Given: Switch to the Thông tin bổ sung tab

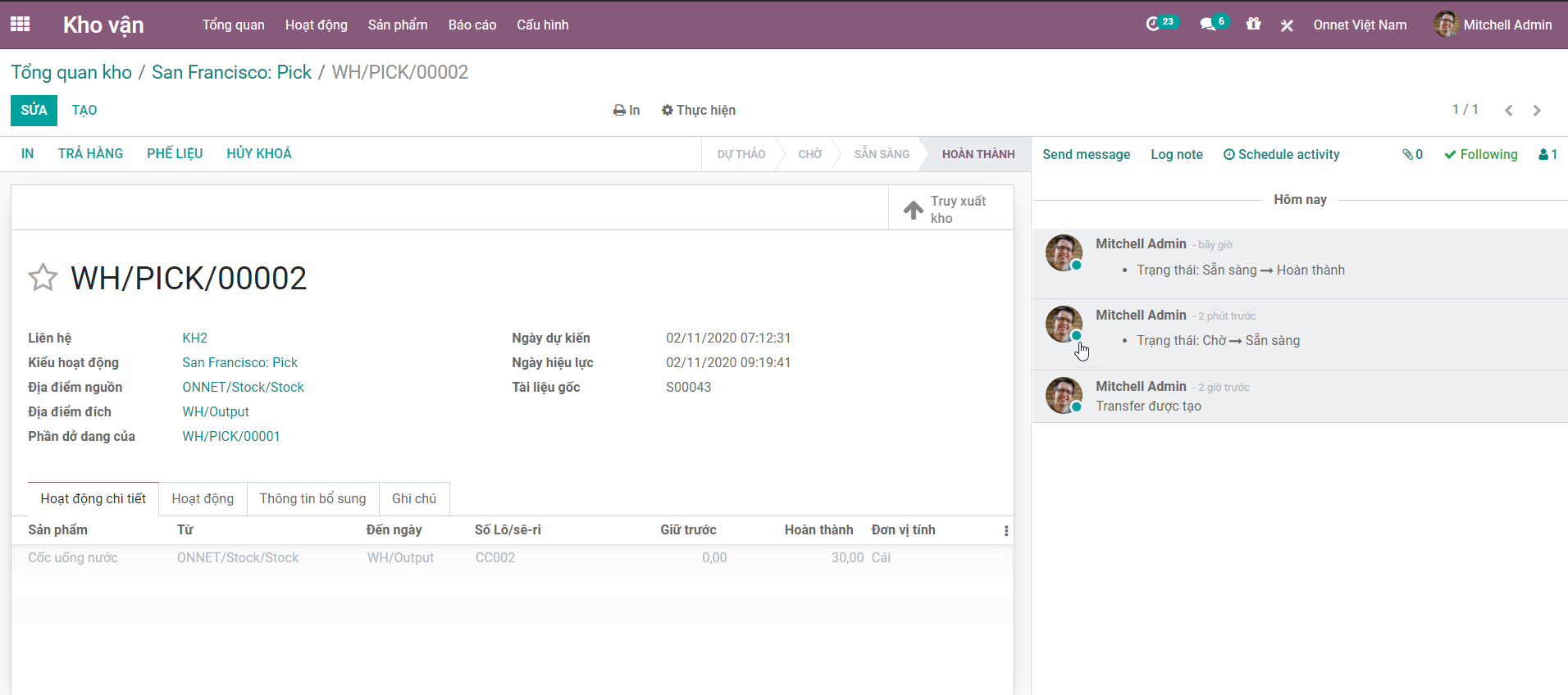Looking at the screenshot, I should (312, 498).
